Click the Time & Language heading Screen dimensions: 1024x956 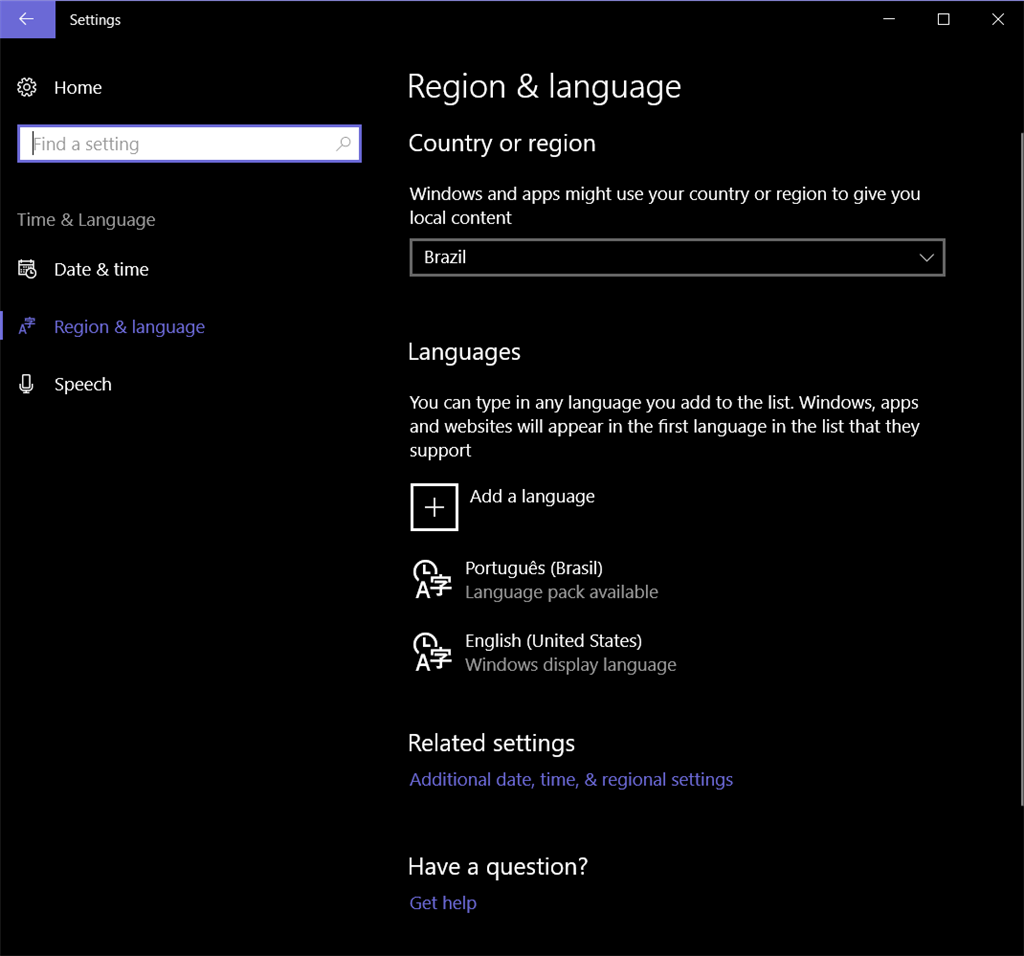pyautogui.click(x=86, y=219)
